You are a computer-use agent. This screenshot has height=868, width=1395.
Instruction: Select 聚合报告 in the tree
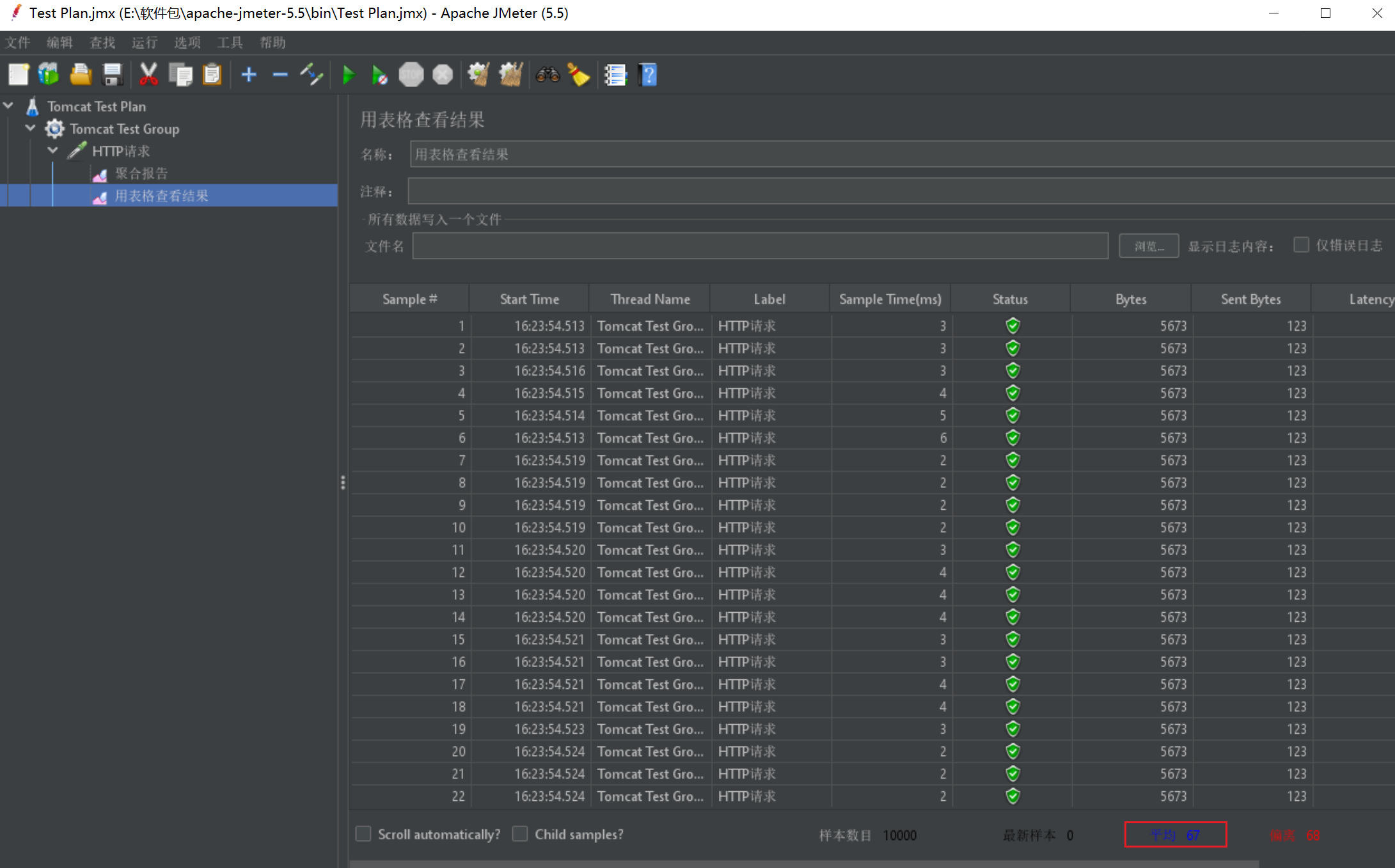pyautogui.click(x=141, y=173)
